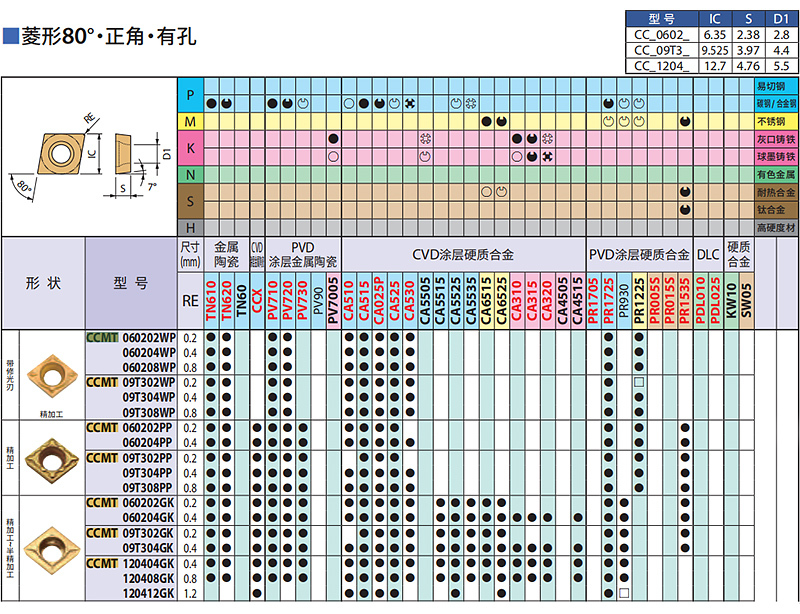Select the TN60 grade column header
The height and width of the screenshot is (614, 800).
242,301
